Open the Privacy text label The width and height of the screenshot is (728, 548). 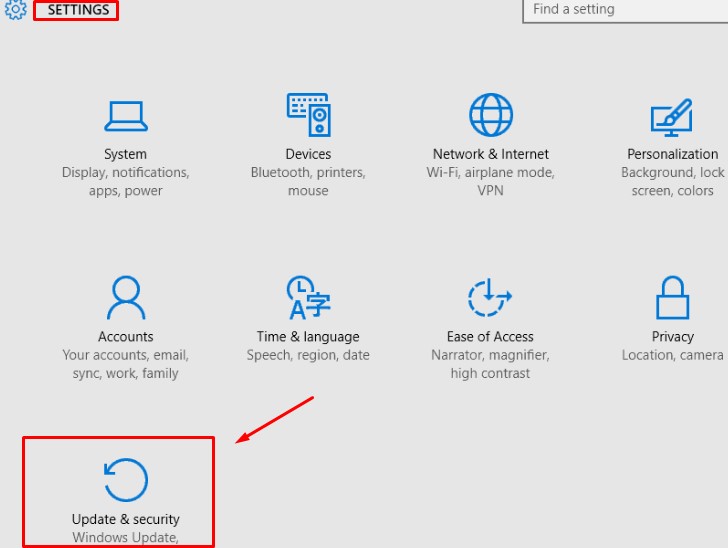pos(672,337)
